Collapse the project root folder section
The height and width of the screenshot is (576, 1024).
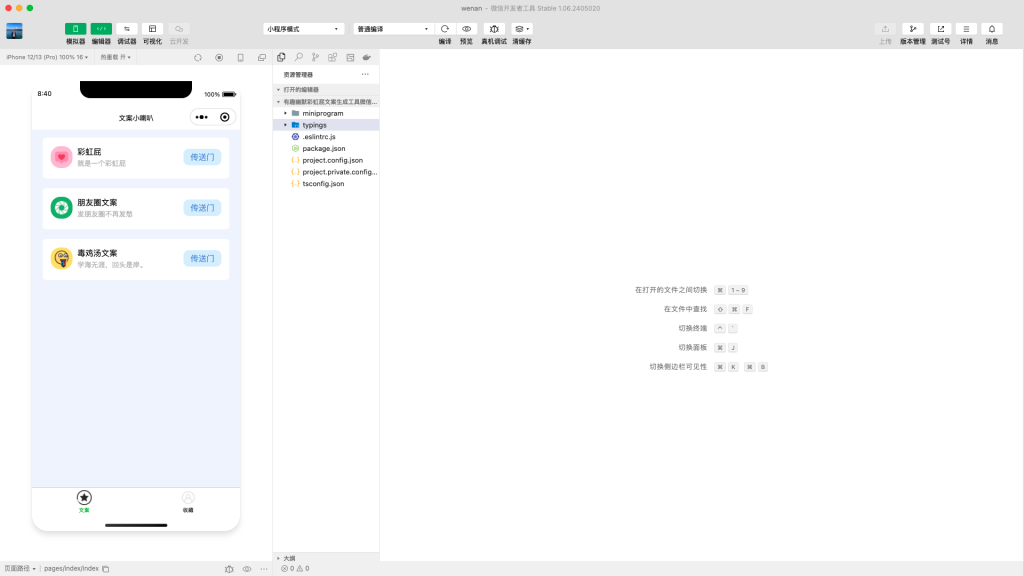click(326, 102)
